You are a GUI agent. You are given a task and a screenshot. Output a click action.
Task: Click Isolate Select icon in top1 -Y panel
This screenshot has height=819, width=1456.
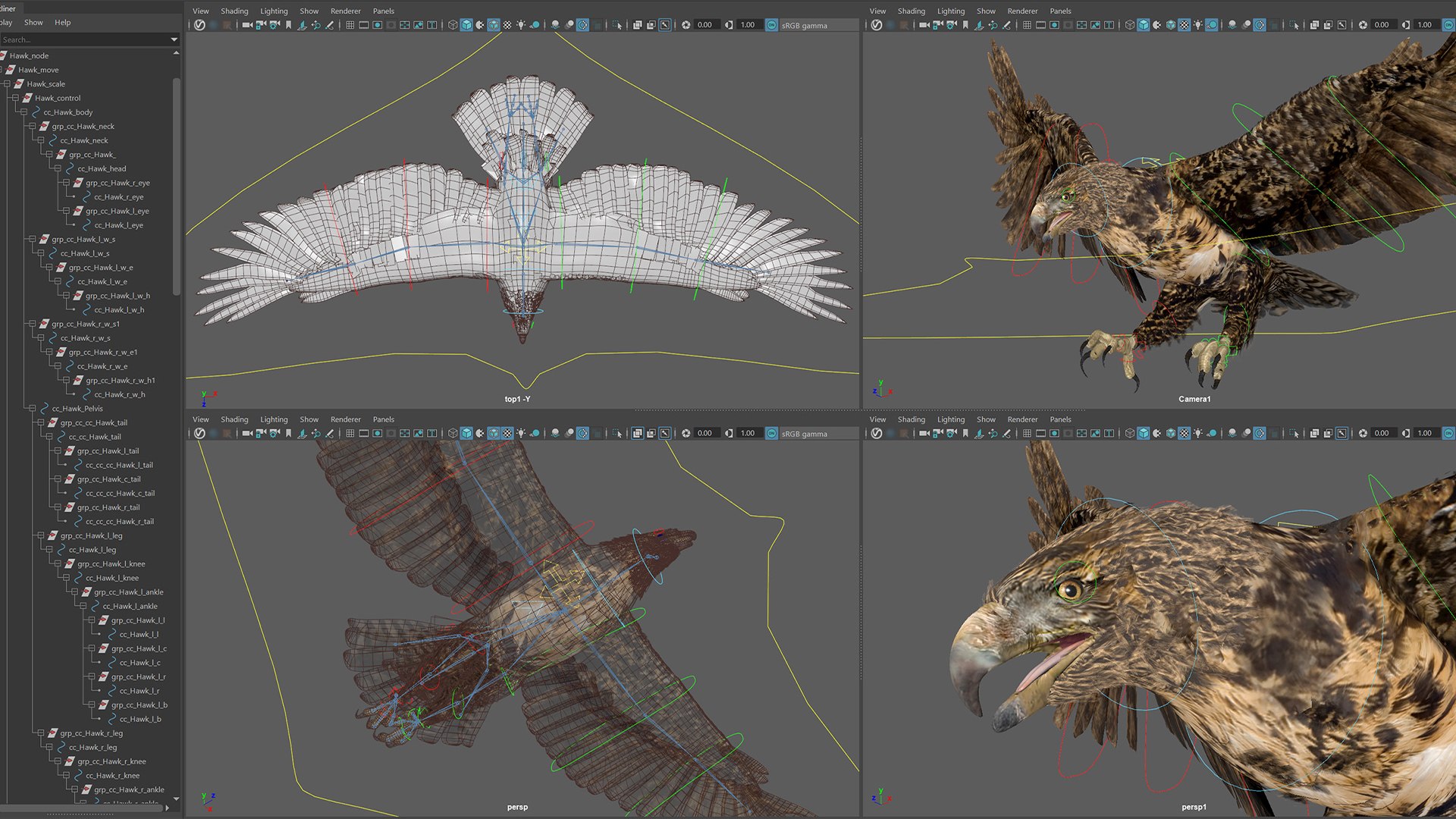click(617, 25)
